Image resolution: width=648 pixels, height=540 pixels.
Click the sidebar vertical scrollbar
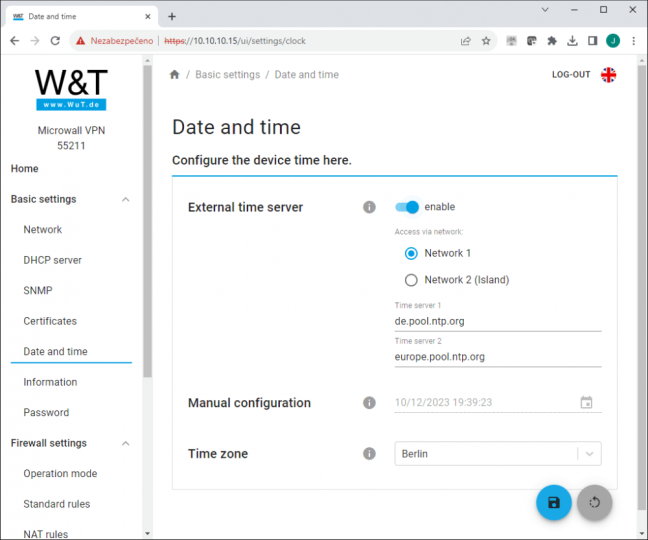(148, 221)
